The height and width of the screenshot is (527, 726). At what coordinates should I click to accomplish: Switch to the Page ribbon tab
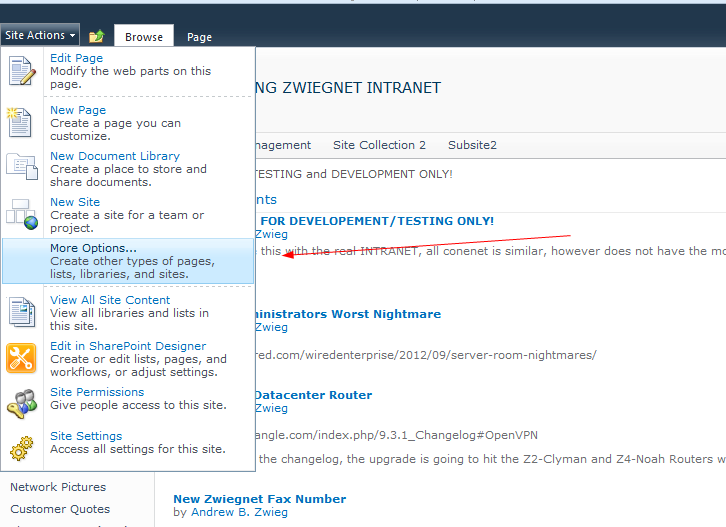coord(200,37)
